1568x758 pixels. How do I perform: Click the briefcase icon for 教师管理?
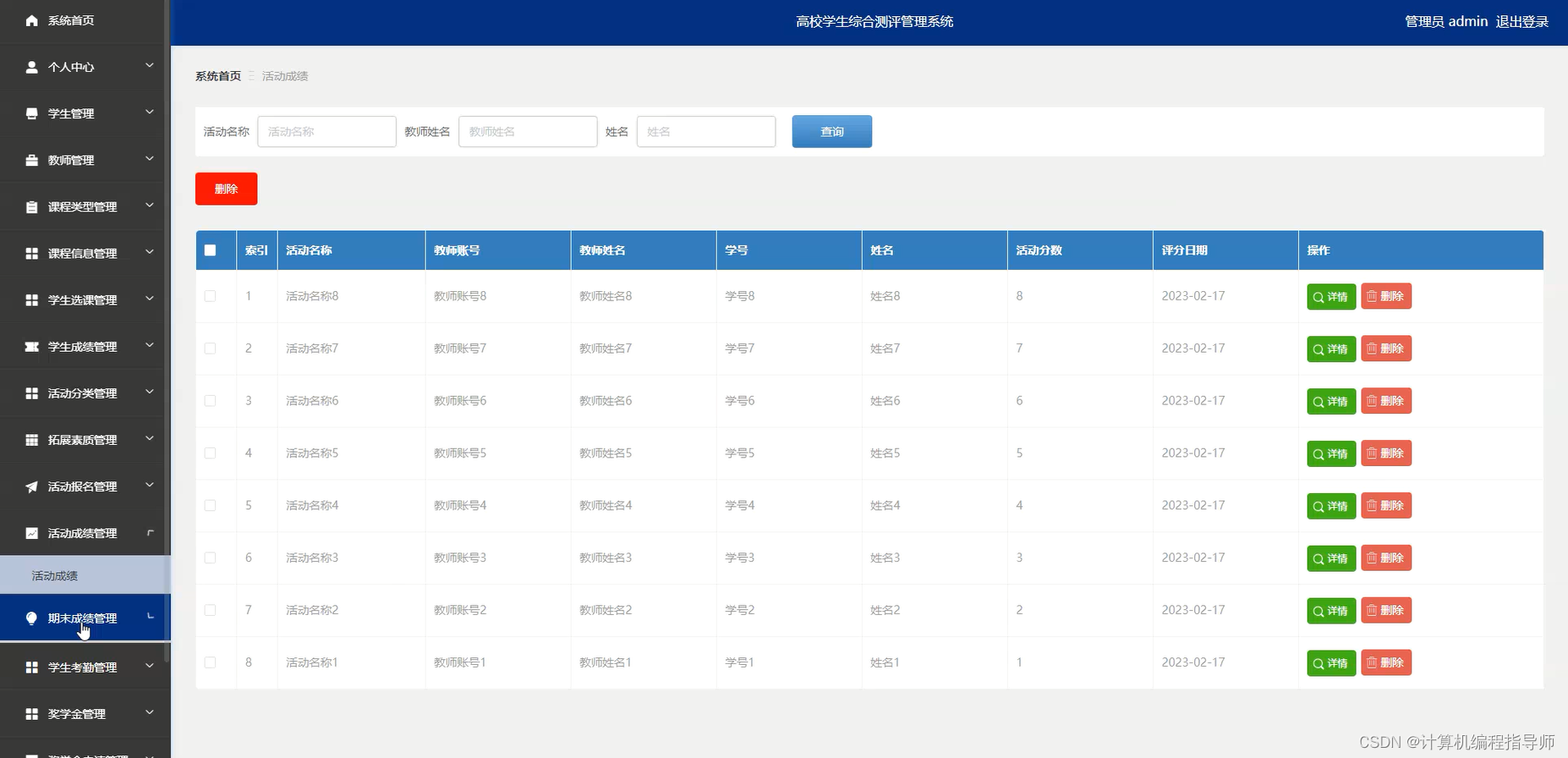point(31,160)
